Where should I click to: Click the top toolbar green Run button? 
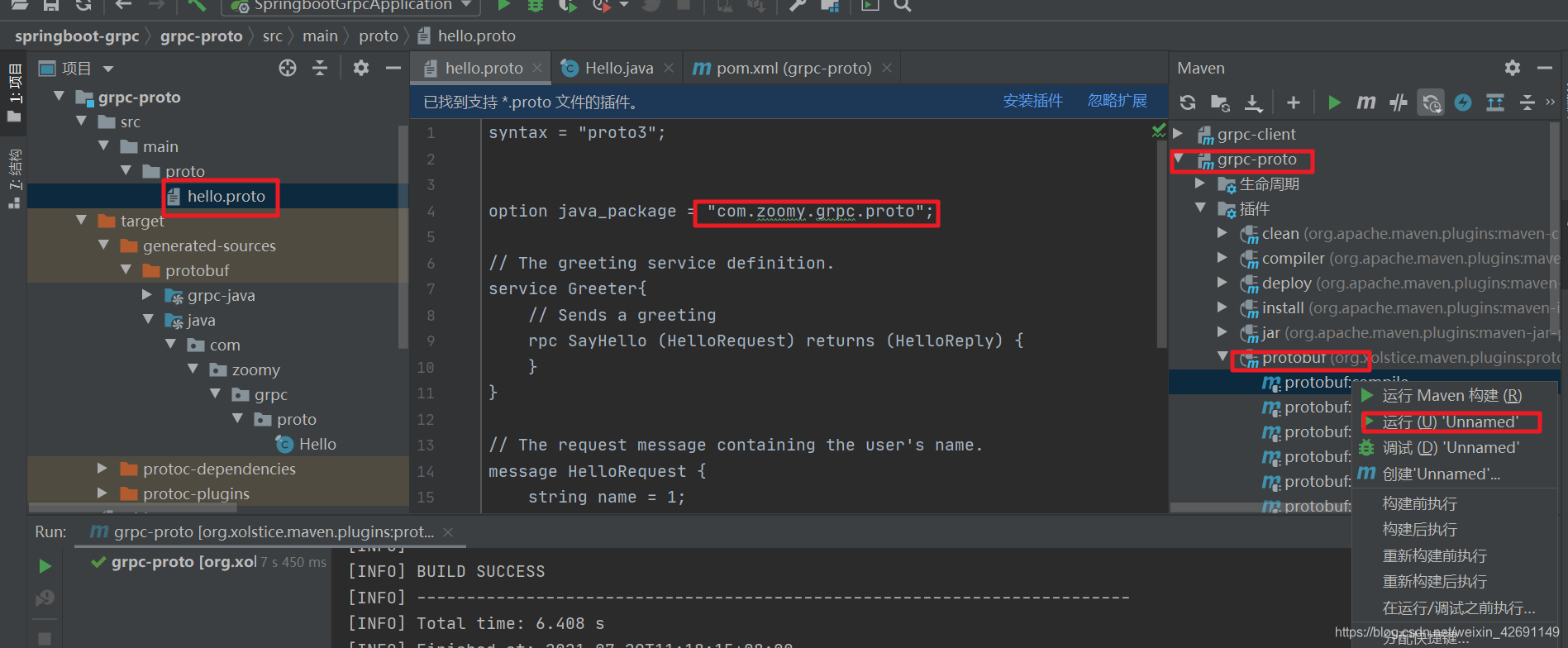coord(503,6)
